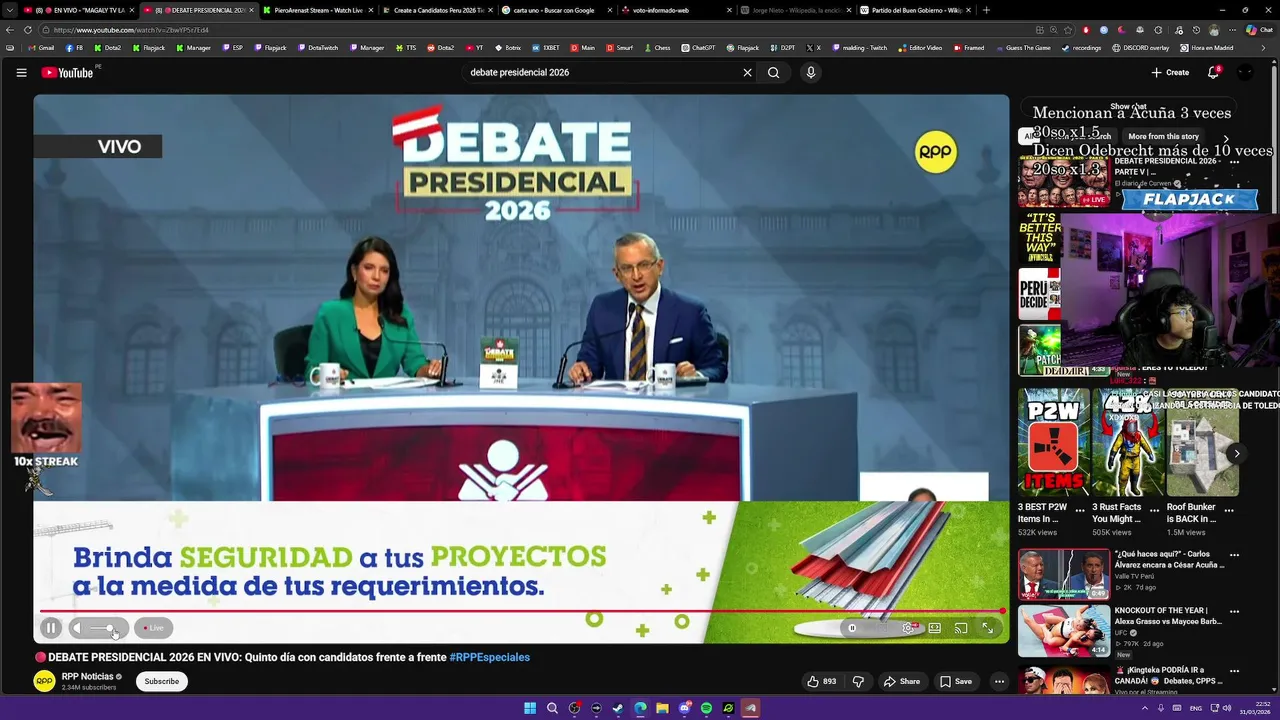Like the video (893)
Viewport: 1280px width, 720px height.
click(x=822, y=681)
